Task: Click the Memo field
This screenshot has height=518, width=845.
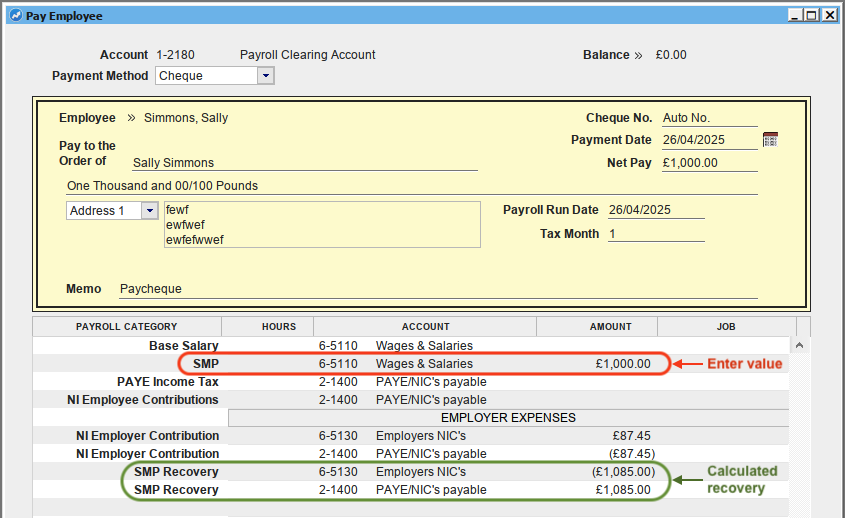Action: (439, 289)
